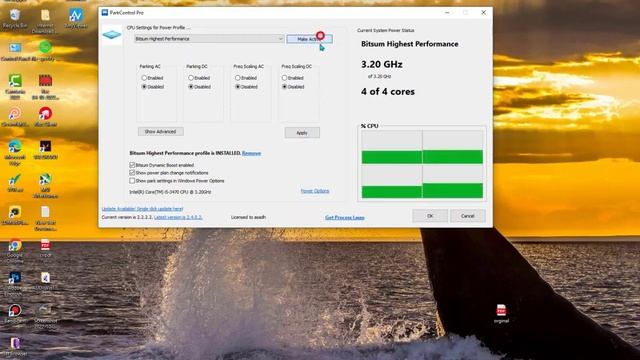Open the 'original' PDF file on the desktop
The width and height of the screenshot is (640, 360).
coord(501,313)
